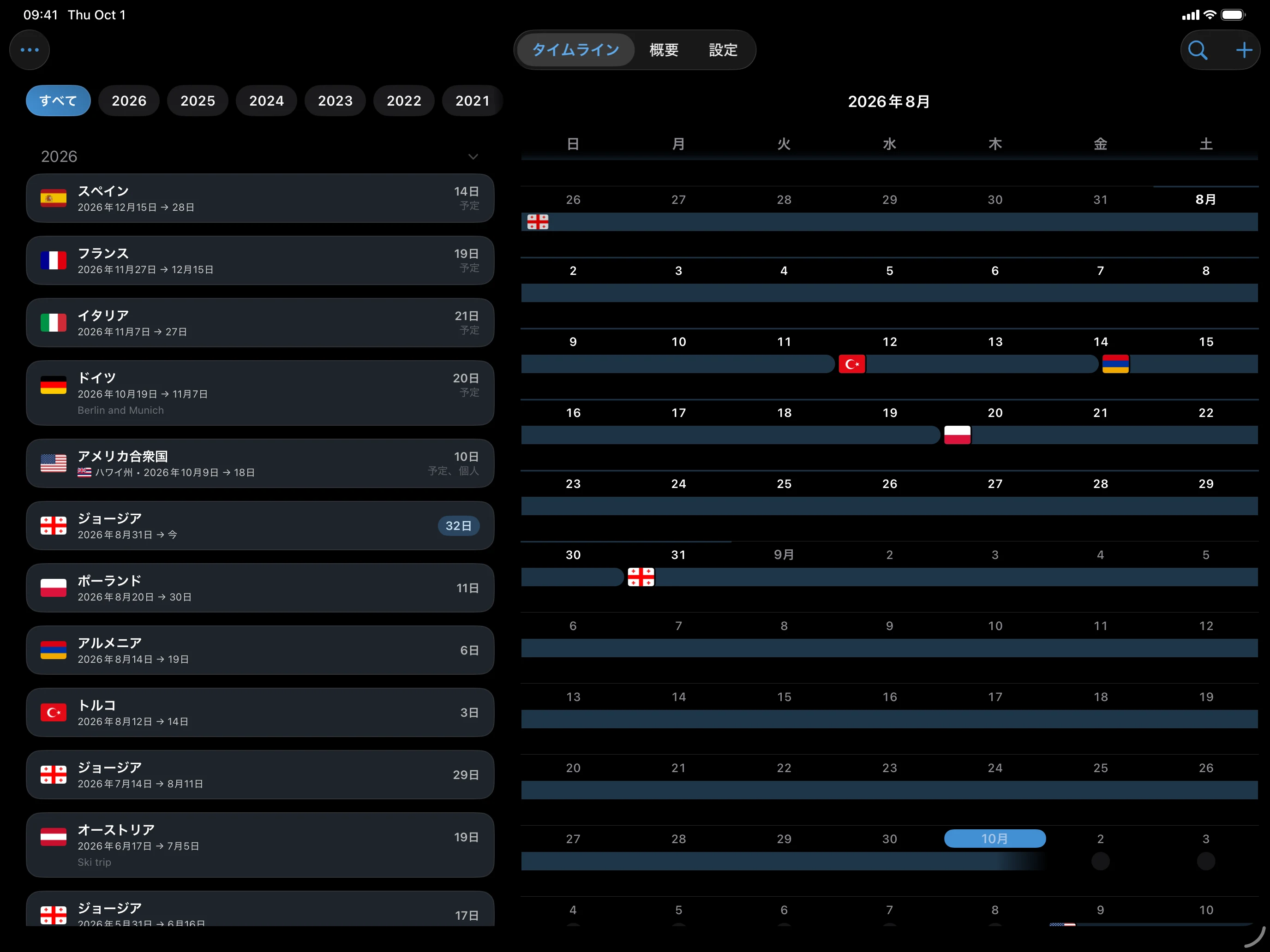Tap US flag in アメリカ合衆国 row
1270x952 pixels.
pos(54,463)
